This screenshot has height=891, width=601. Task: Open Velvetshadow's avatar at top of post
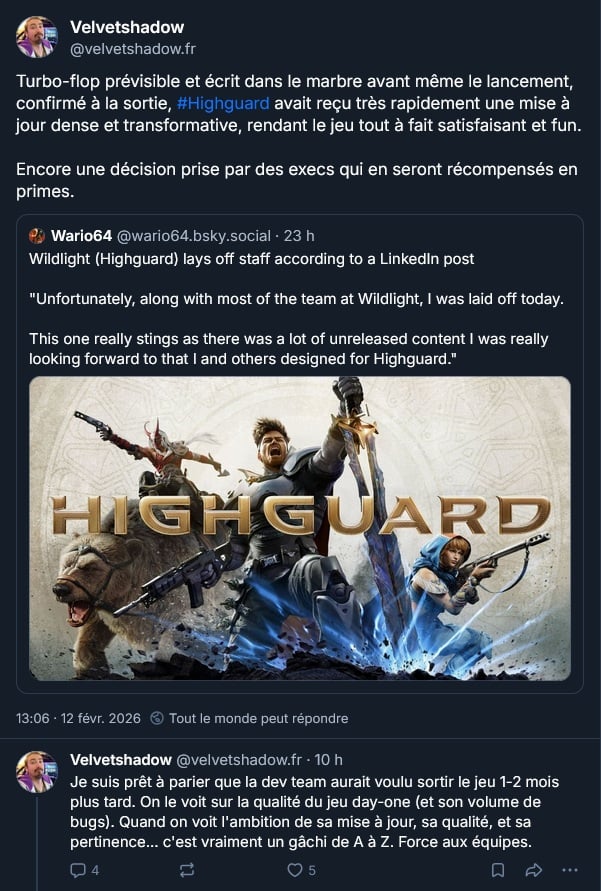[36, 37]
